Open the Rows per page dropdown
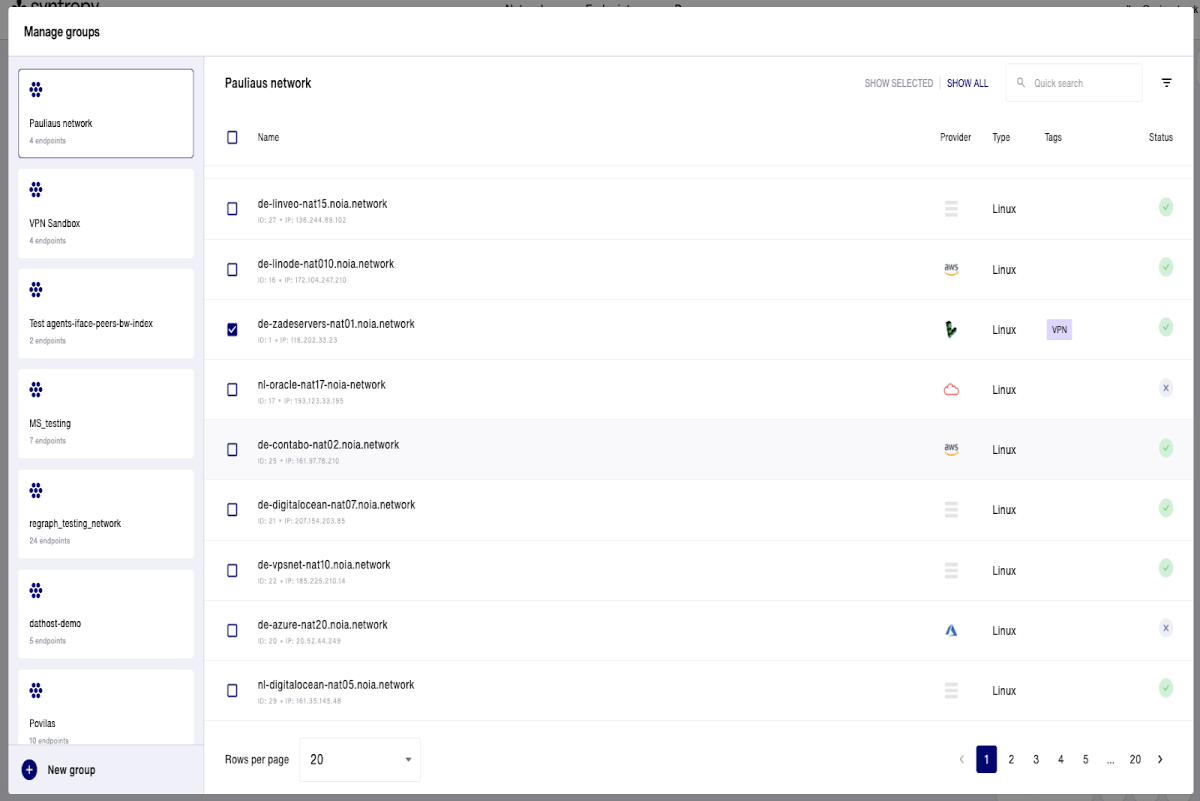The image size is (1200, 801). (360, 760)
